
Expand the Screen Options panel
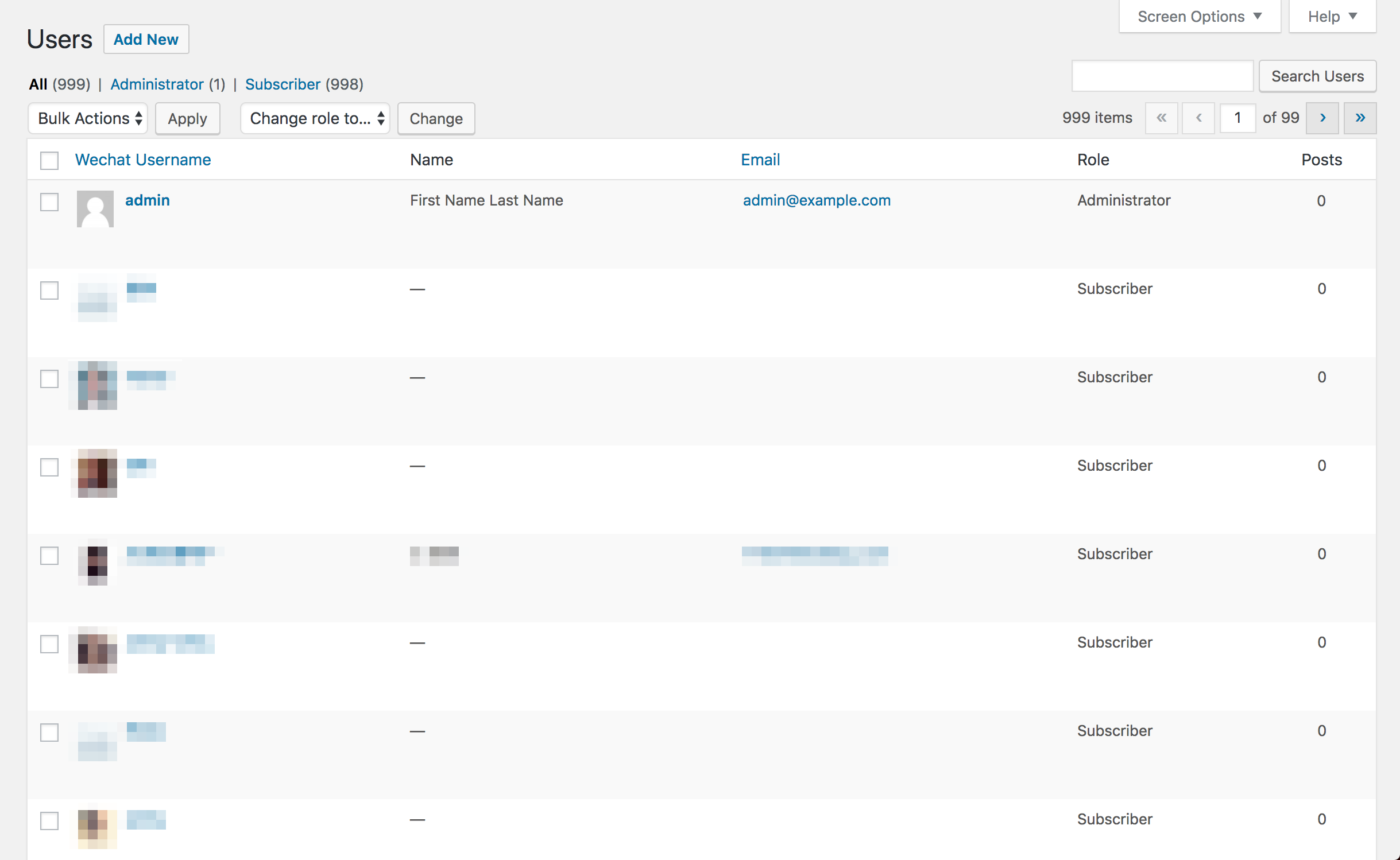point(1199,17)
